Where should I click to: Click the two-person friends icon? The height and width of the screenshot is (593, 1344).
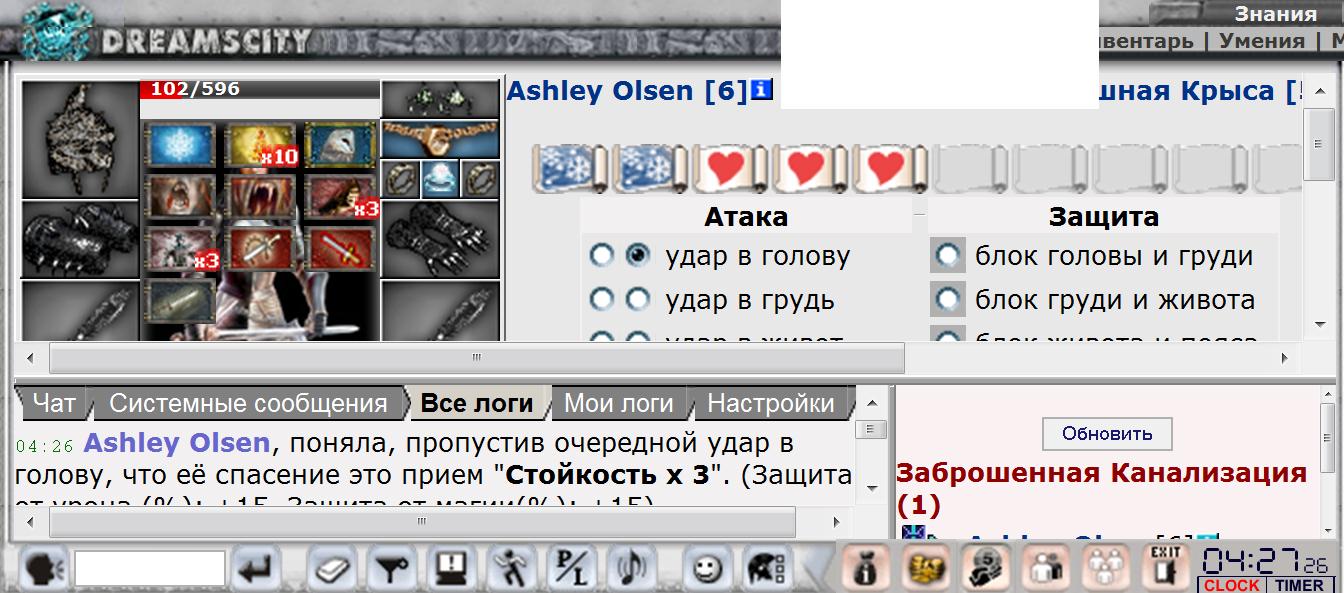point(1044,569)
